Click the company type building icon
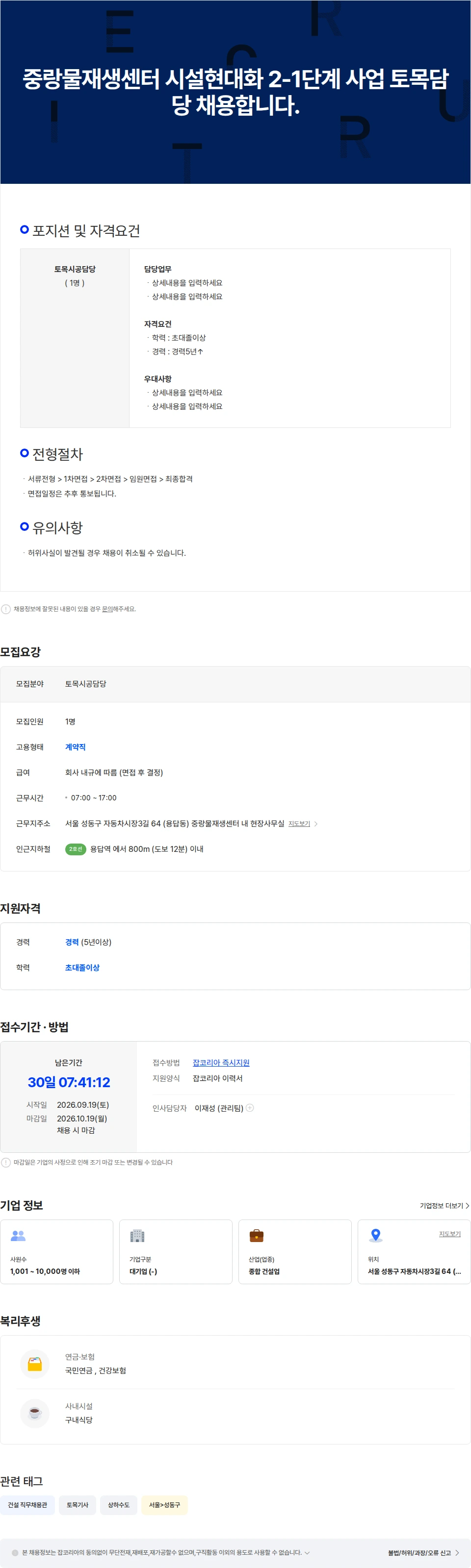This screenshot has height=1568, width=471. coord(138,1236)
